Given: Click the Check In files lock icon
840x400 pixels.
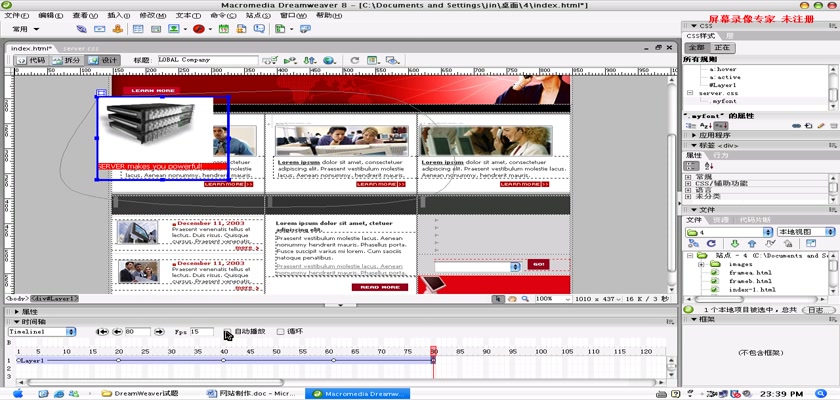Looking at the screenshot, I should [x=788, y=244].
